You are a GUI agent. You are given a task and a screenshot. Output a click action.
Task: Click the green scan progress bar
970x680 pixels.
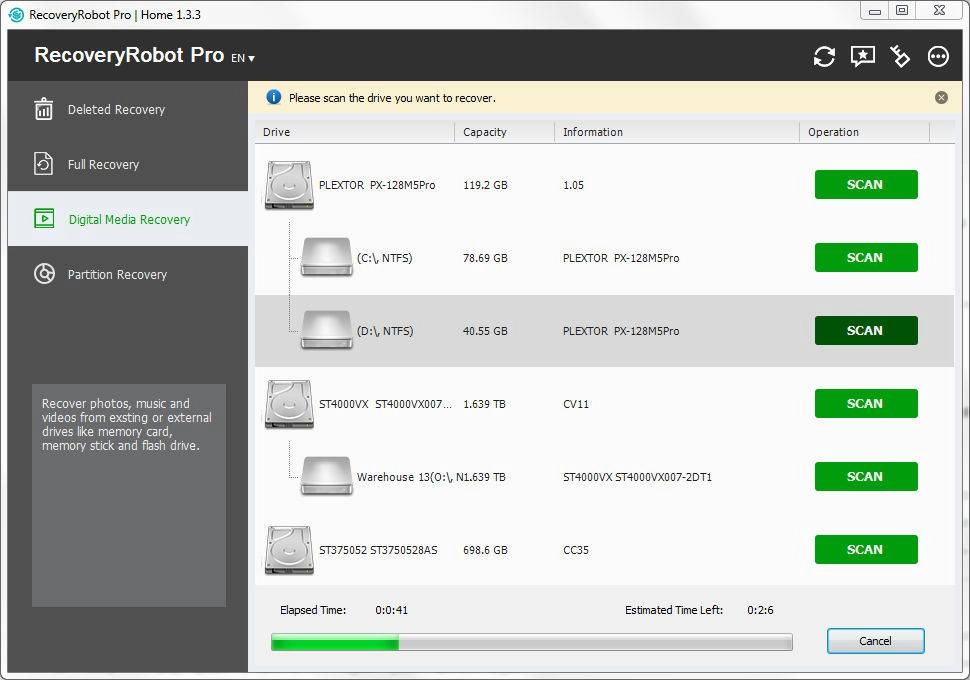coord(531,642)
